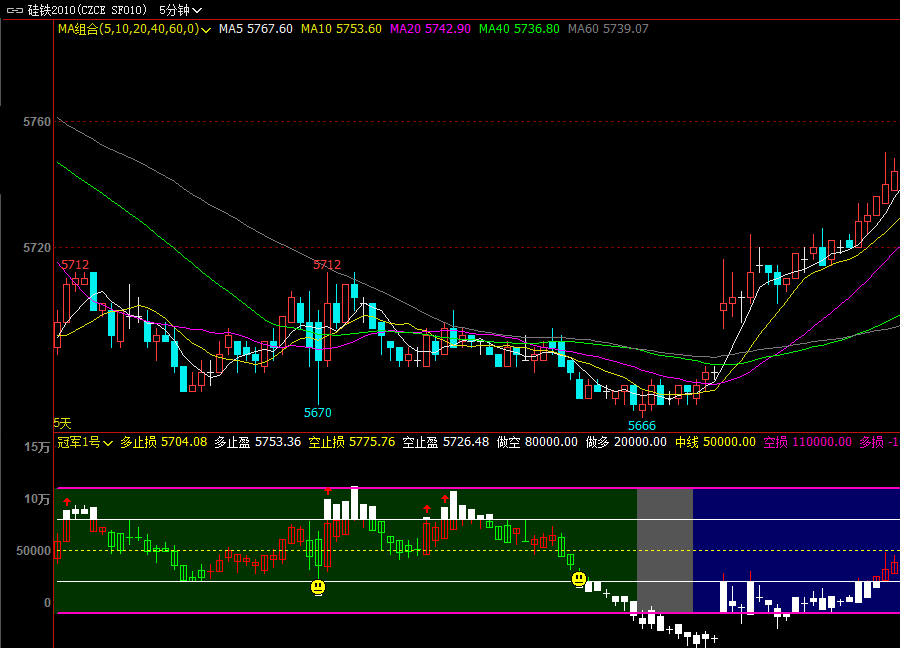
Task: Open the 5分钟 timeframe dropdown
Action: click(x=180, y=10)
